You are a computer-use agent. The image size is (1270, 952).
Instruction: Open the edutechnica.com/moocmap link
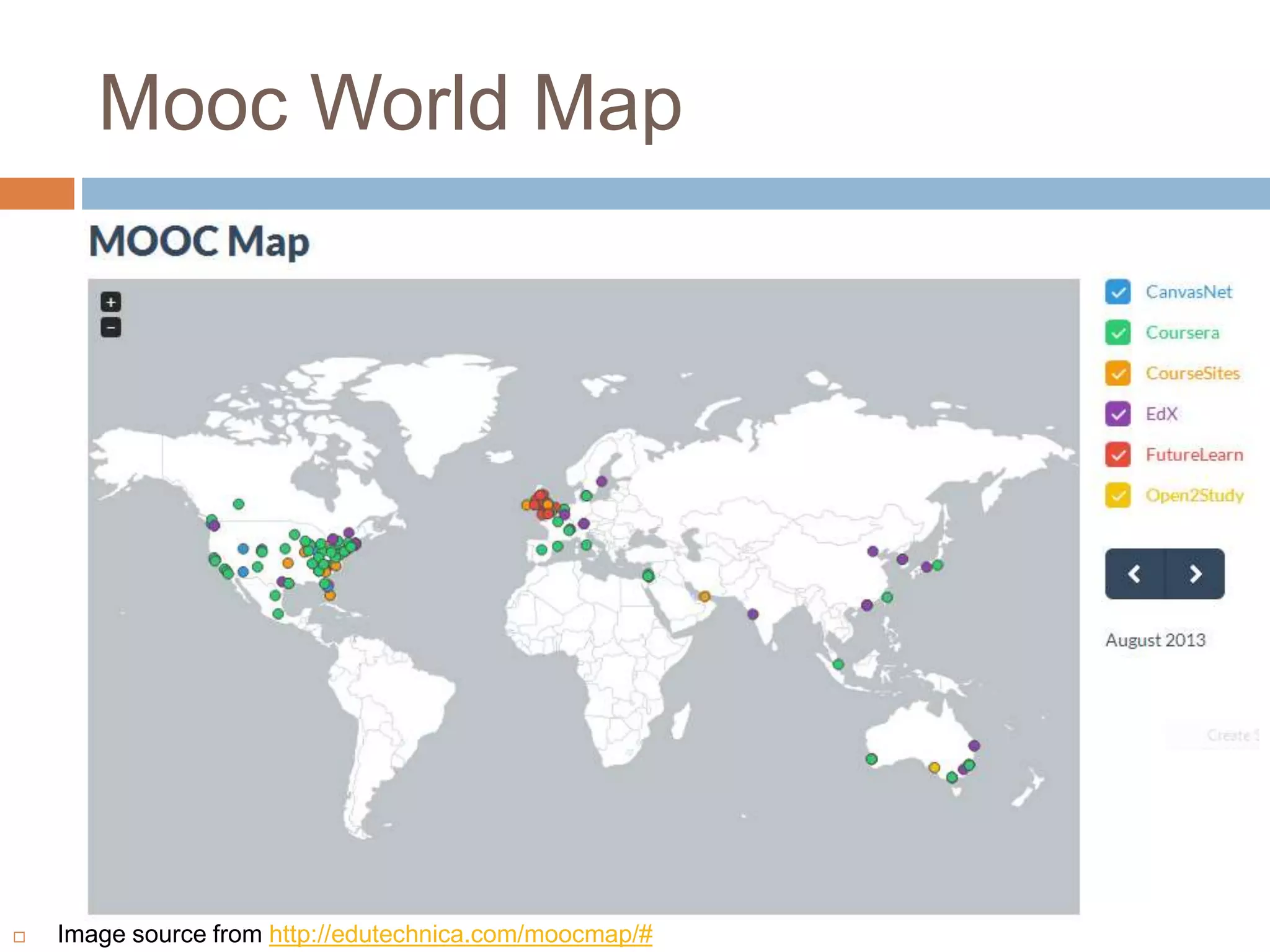pos(461,934)
